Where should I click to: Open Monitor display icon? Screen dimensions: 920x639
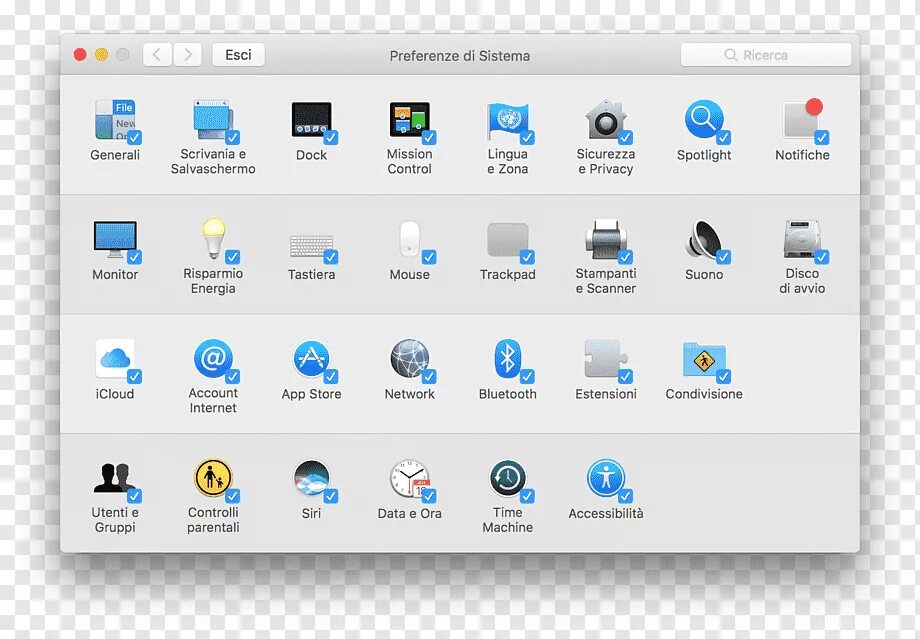click(115, 239)
